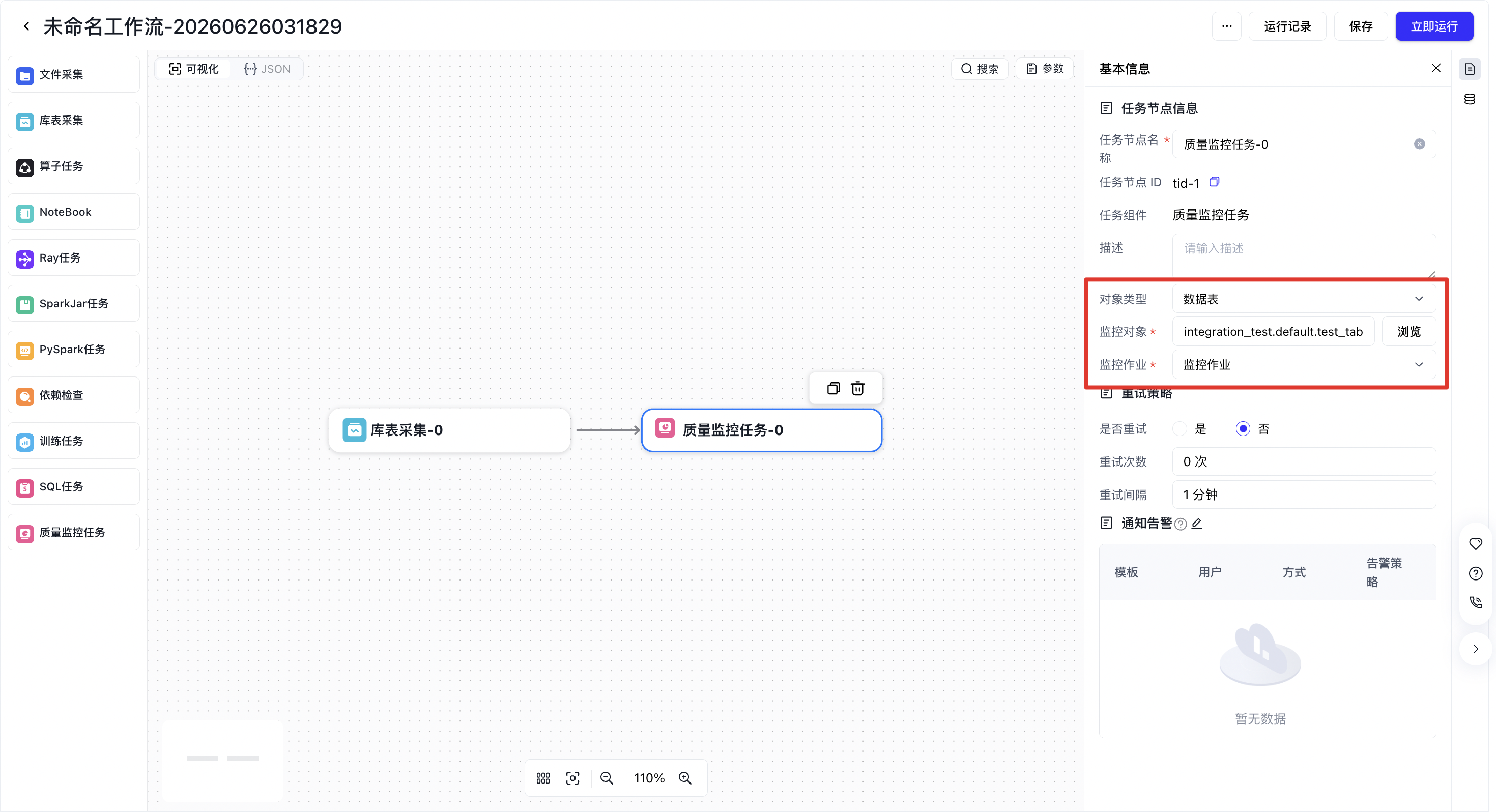The height and width of the screenshot is (812, 1496).
Task: Click the 算子任务 component icon
Action: point(24,167)
